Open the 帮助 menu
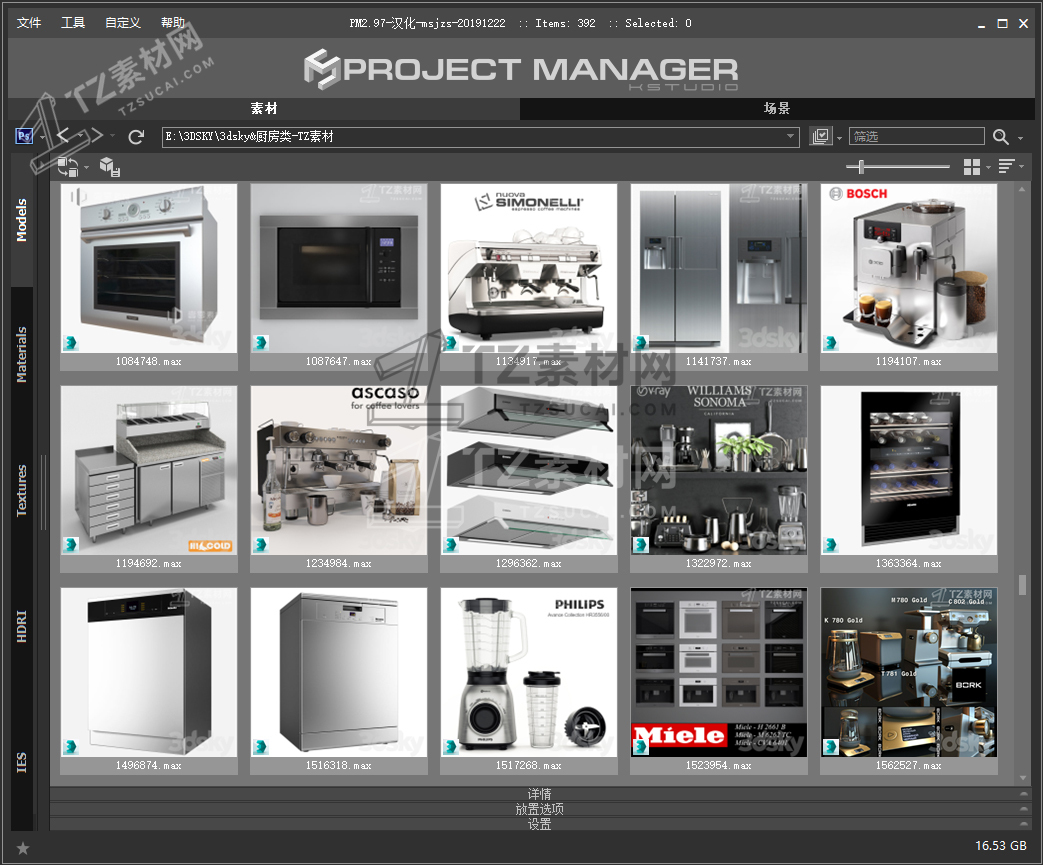 pos(173,23)
